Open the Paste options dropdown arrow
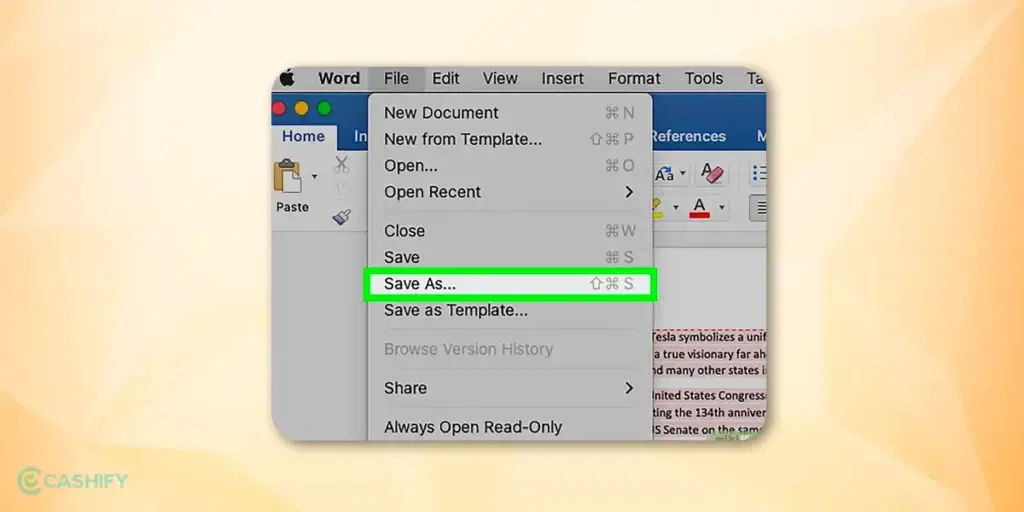 click(x=314, y=176)
